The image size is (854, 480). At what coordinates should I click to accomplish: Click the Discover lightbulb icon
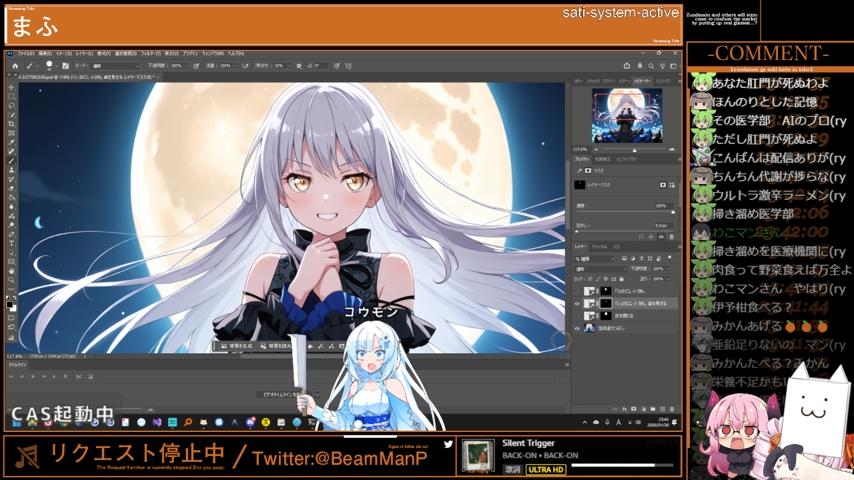click(662, 66)
